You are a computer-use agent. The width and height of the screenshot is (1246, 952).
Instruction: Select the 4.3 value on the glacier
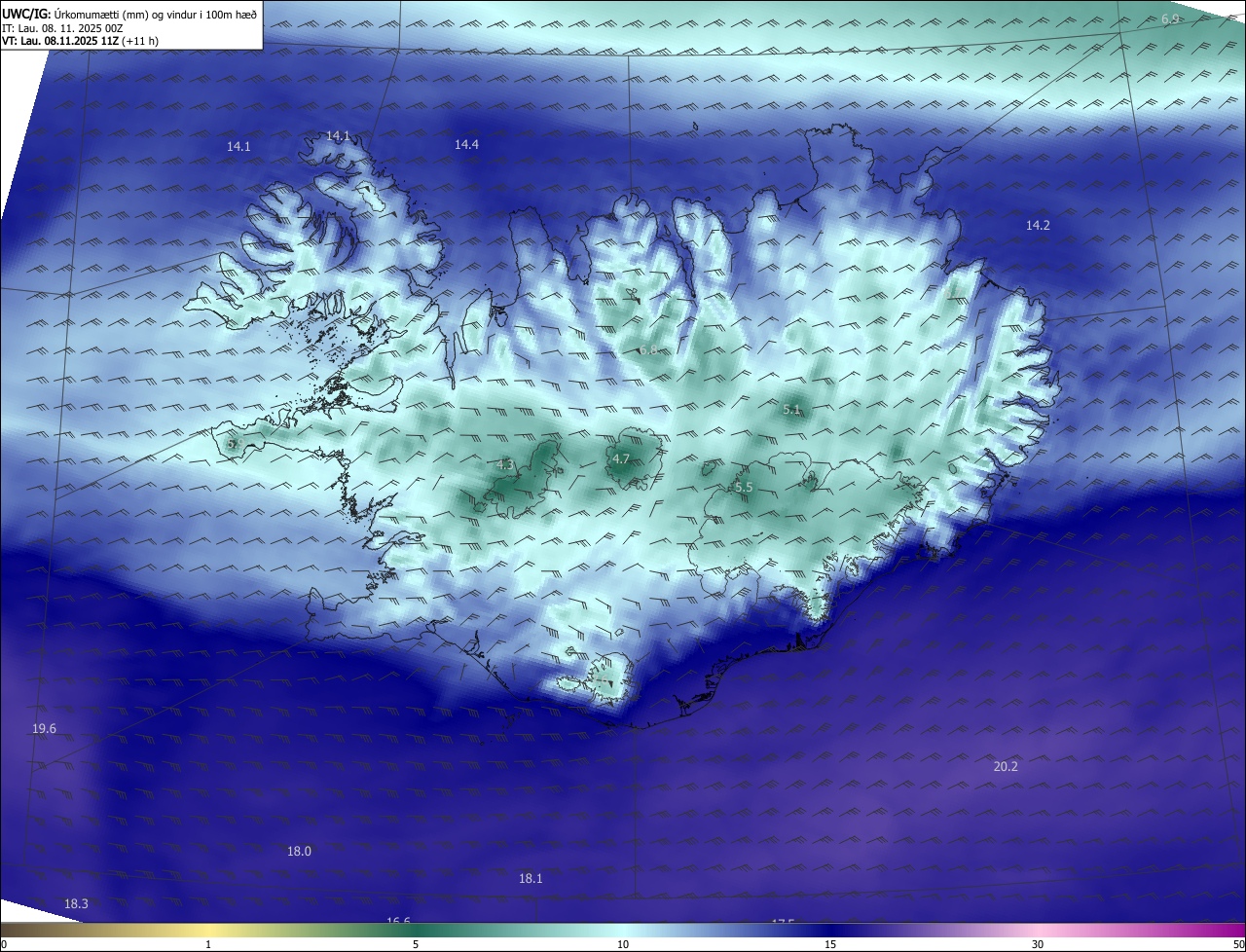point(505,465)
